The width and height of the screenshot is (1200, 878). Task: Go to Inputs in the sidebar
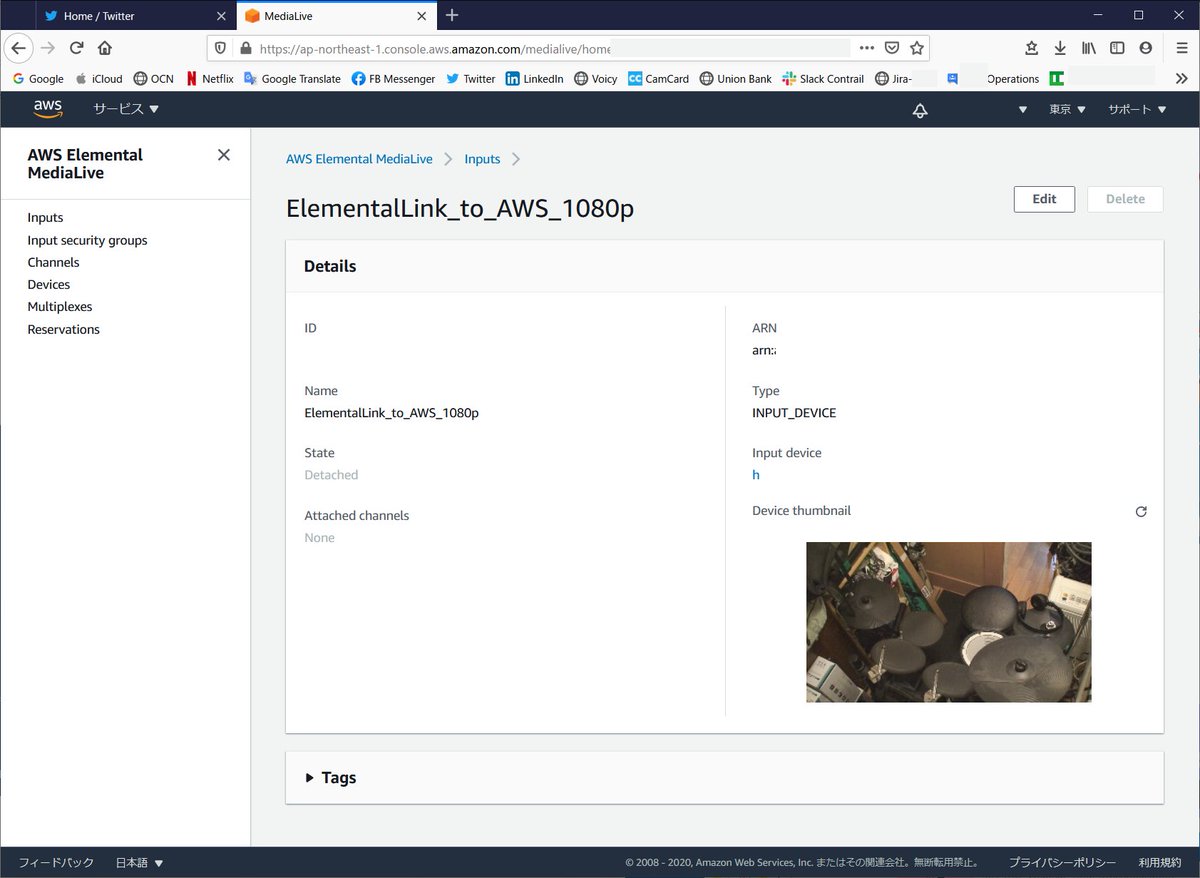[45, 217]
